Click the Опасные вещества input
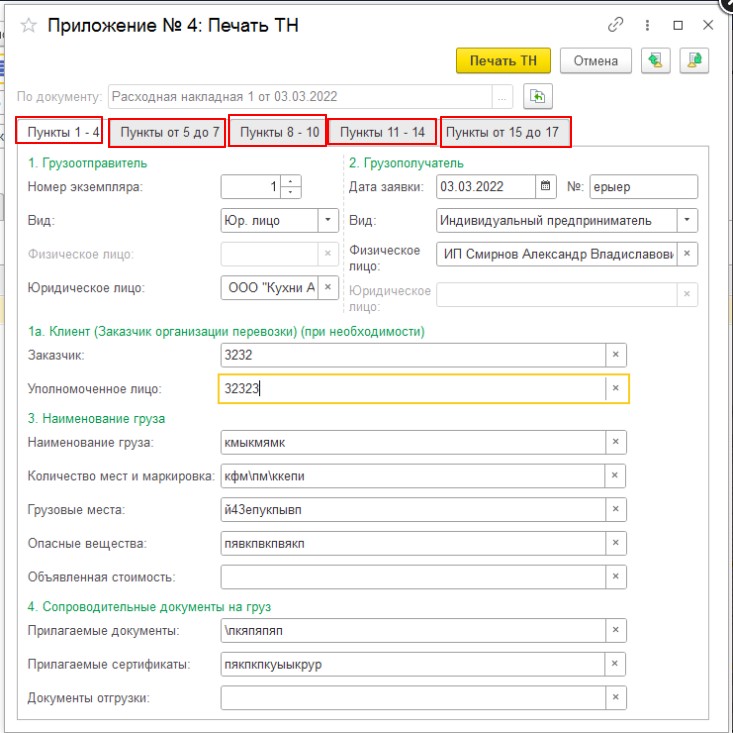This screenshot has width=733, height=733. point(413,543)
